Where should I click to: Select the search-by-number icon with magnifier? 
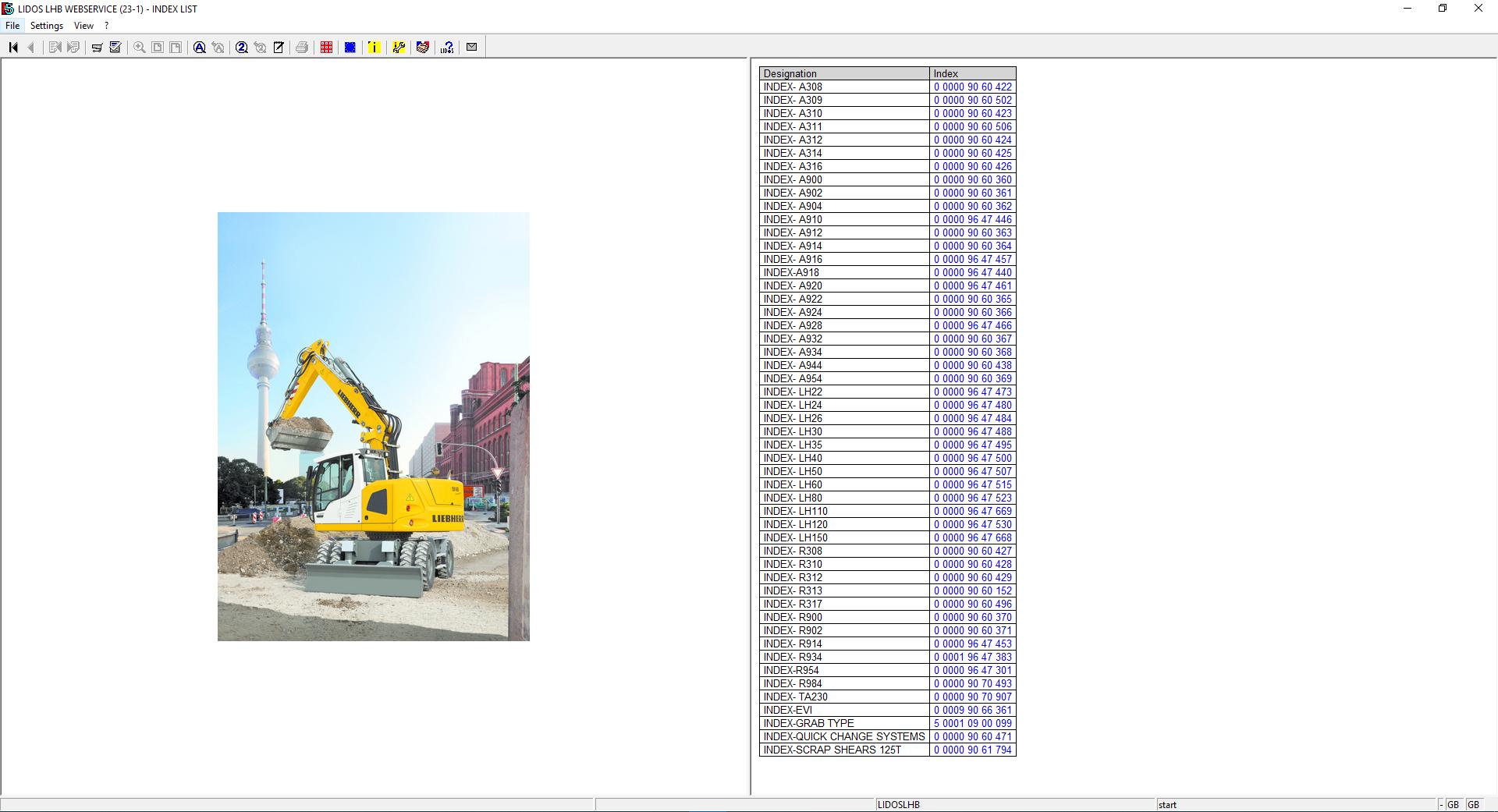coord(242,47)
